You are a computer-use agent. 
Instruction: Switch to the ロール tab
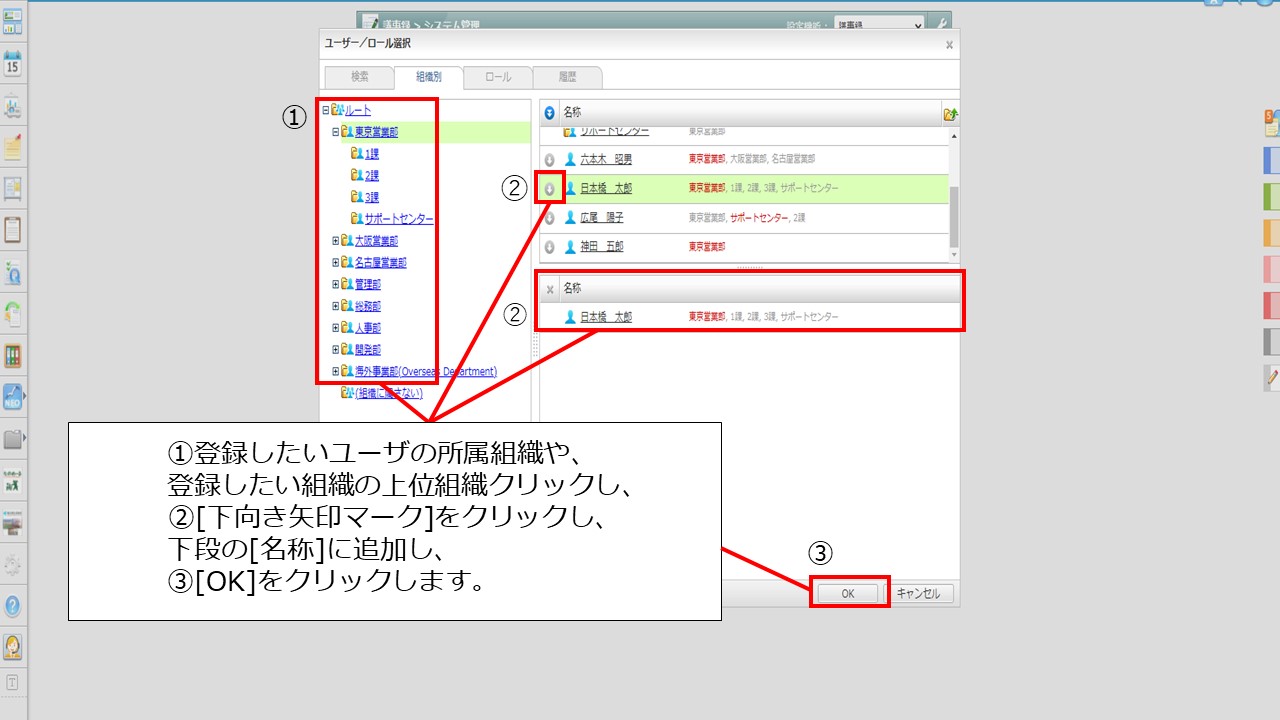[497, 77]
